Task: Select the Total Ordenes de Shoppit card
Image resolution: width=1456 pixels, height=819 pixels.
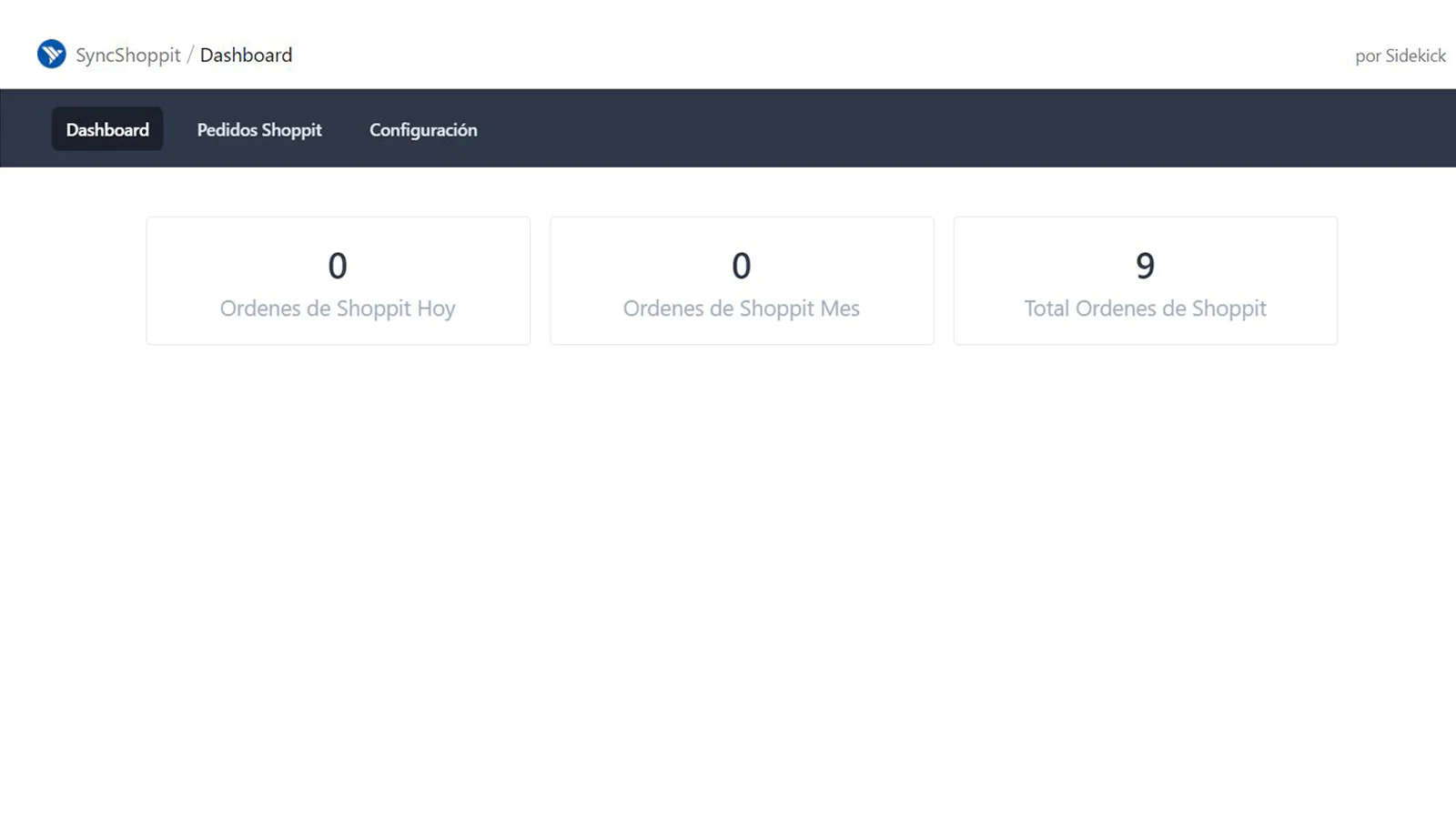Action: (x=1146, y=280)
